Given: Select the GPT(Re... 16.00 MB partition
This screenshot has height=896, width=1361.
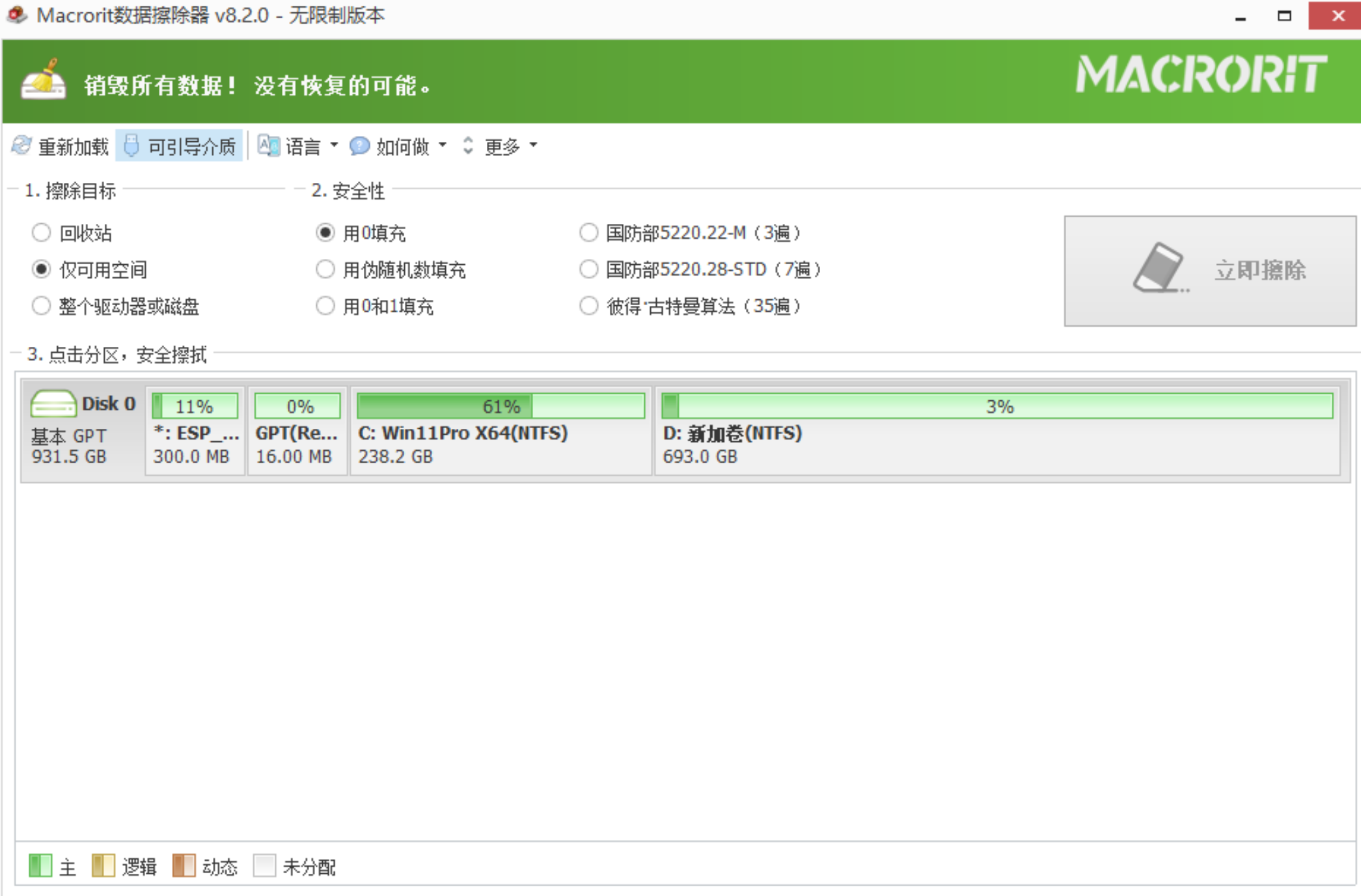Looking at the screenshot, I should click(x=297, y=431).
